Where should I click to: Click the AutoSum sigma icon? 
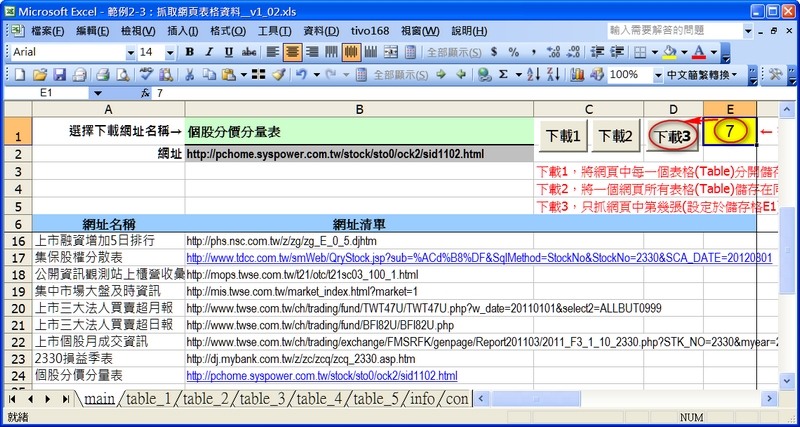pyautogui.click(x=504, y=76)
